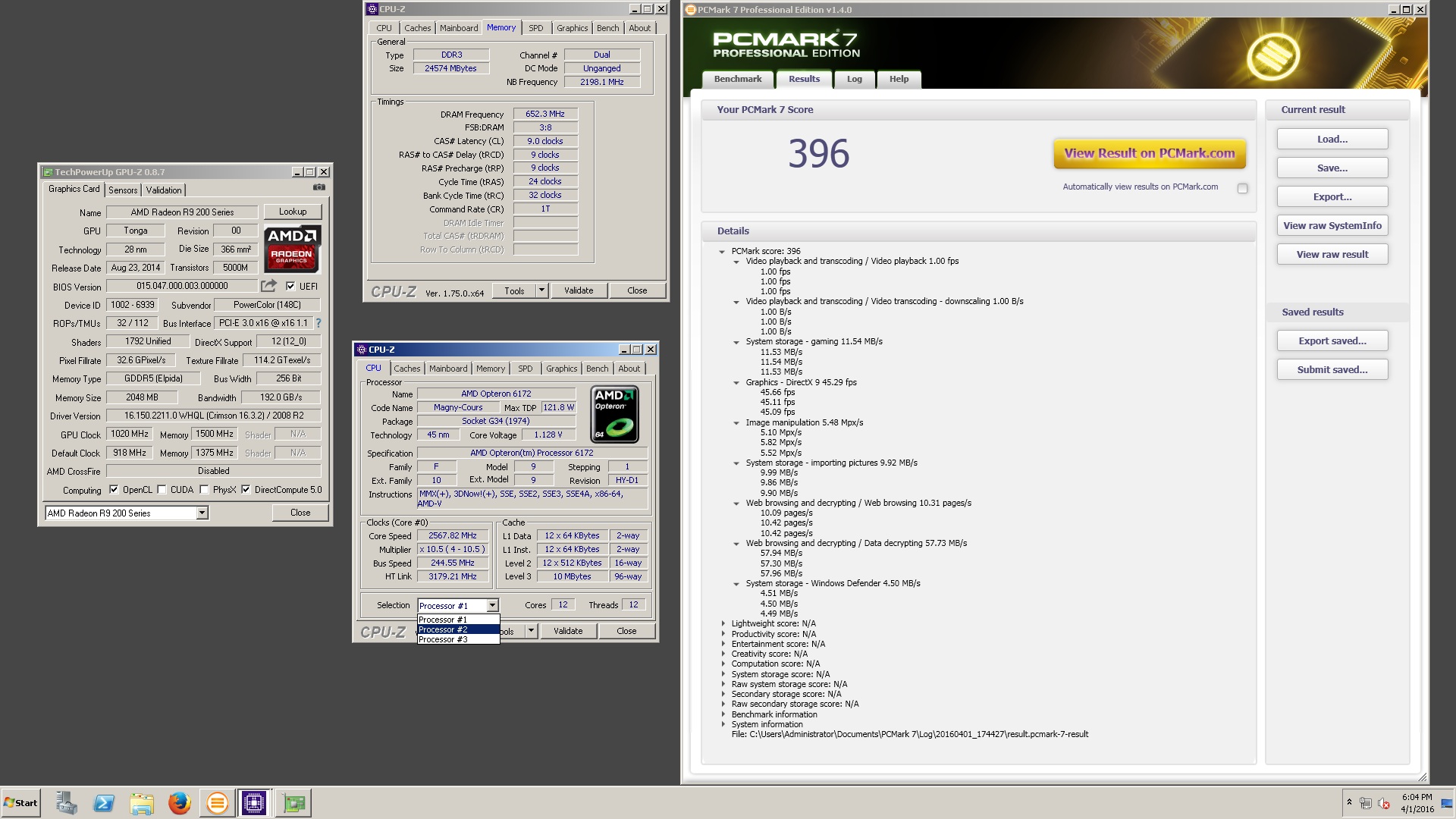Expand the Benchmark information node
Screen dimensions: 1456x819
(x=723, y=714)
